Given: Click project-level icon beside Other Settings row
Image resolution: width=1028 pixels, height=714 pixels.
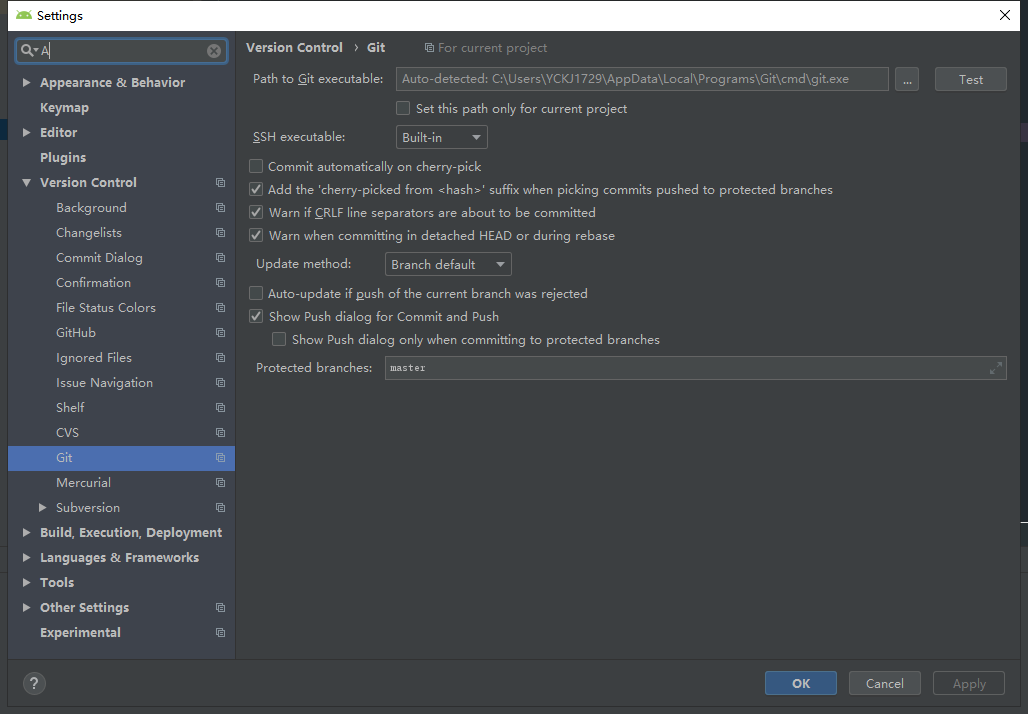Looking at the screenshot, I should 220,608.
